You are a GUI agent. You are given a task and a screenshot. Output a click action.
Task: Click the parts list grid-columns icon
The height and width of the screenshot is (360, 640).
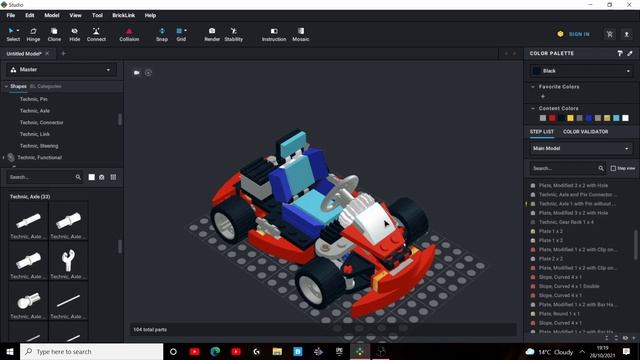click(x=113, y=177)
